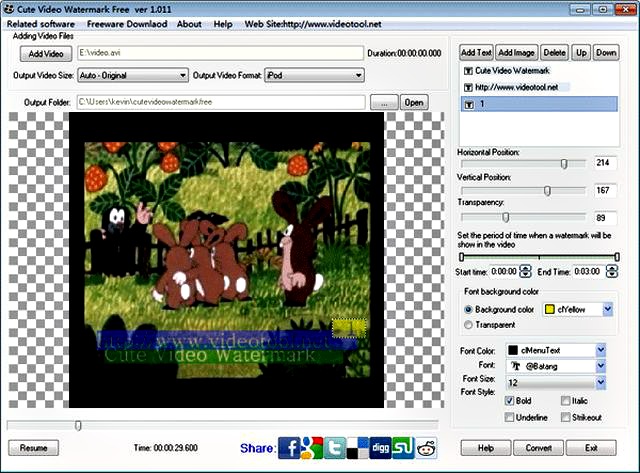
Task: Click the font type icon beside @Batang
Action: pyautogui.click(x=516, y=366)
